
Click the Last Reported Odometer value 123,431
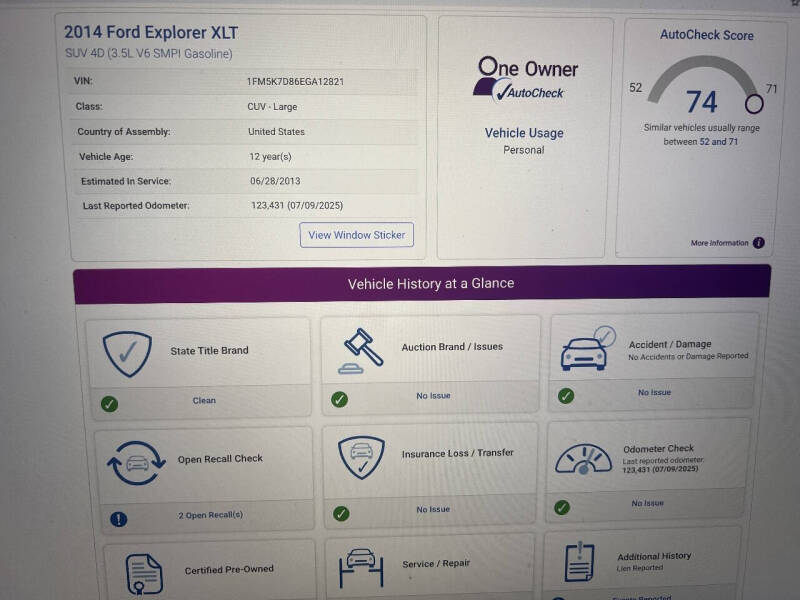coord(297,205)
